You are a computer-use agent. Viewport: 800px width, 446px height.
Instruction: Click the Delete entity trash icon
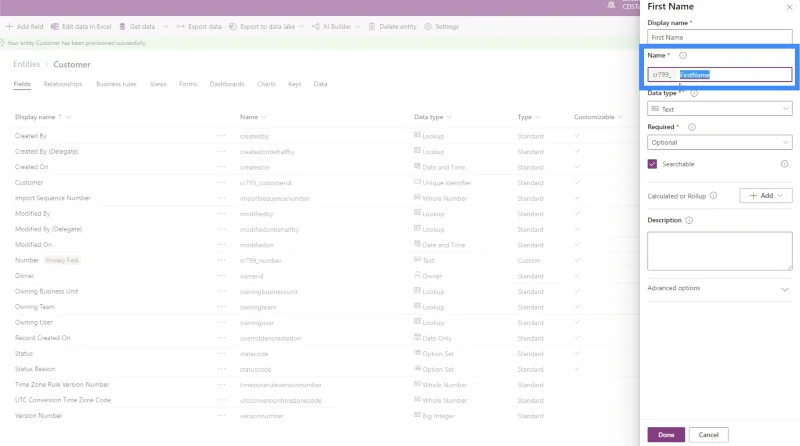pyautogui.click(x=372, y=27)
